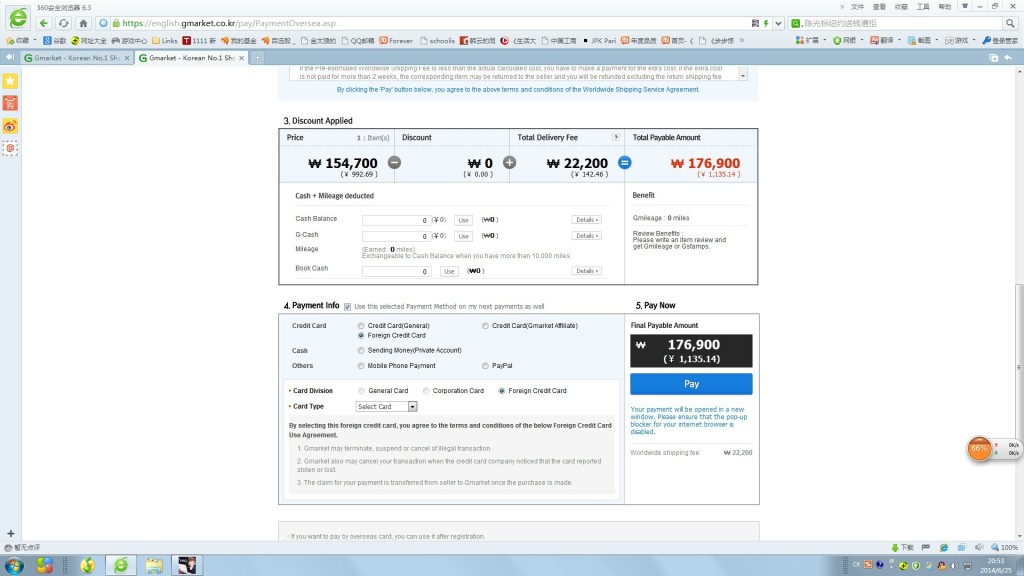Viewport: 1024px width, 576px height.
Task: Open the 下载 download manager icon
Action: click(903, 547)
